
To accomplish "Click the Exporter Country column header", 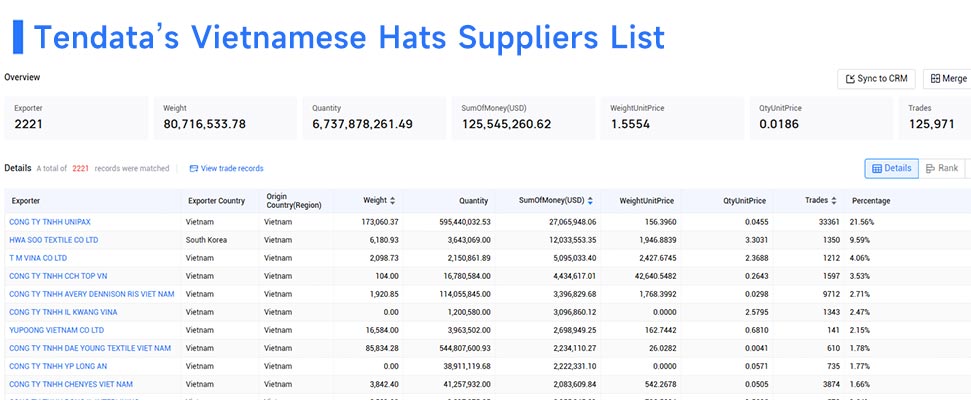I will (x=217, y=201).
